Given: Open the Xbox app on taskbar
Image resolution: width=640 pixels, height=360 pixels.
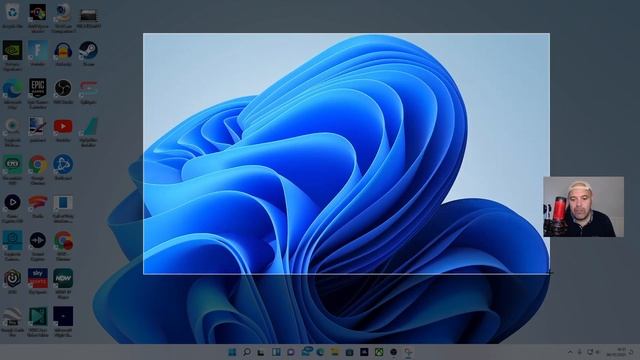Looking at the screenshot, I should [x=379, y=352].
